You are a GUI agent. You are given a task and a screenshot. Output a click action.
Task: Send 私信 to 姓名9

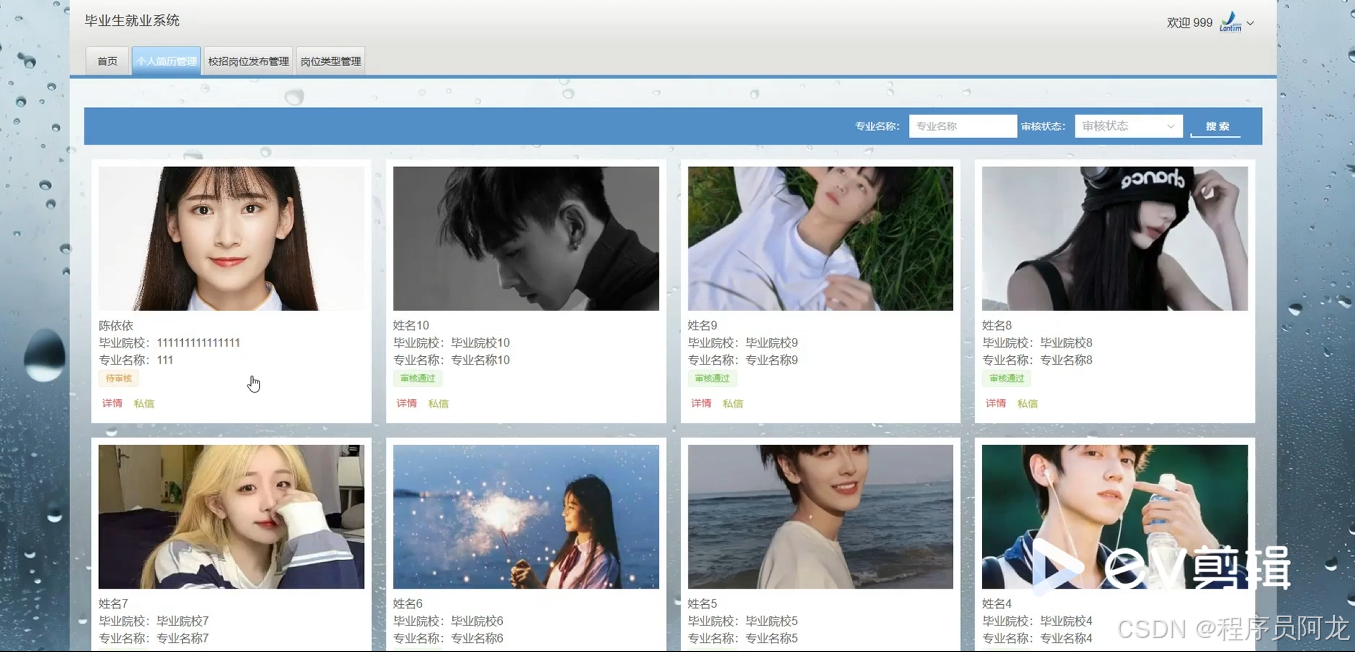[733, 404]
